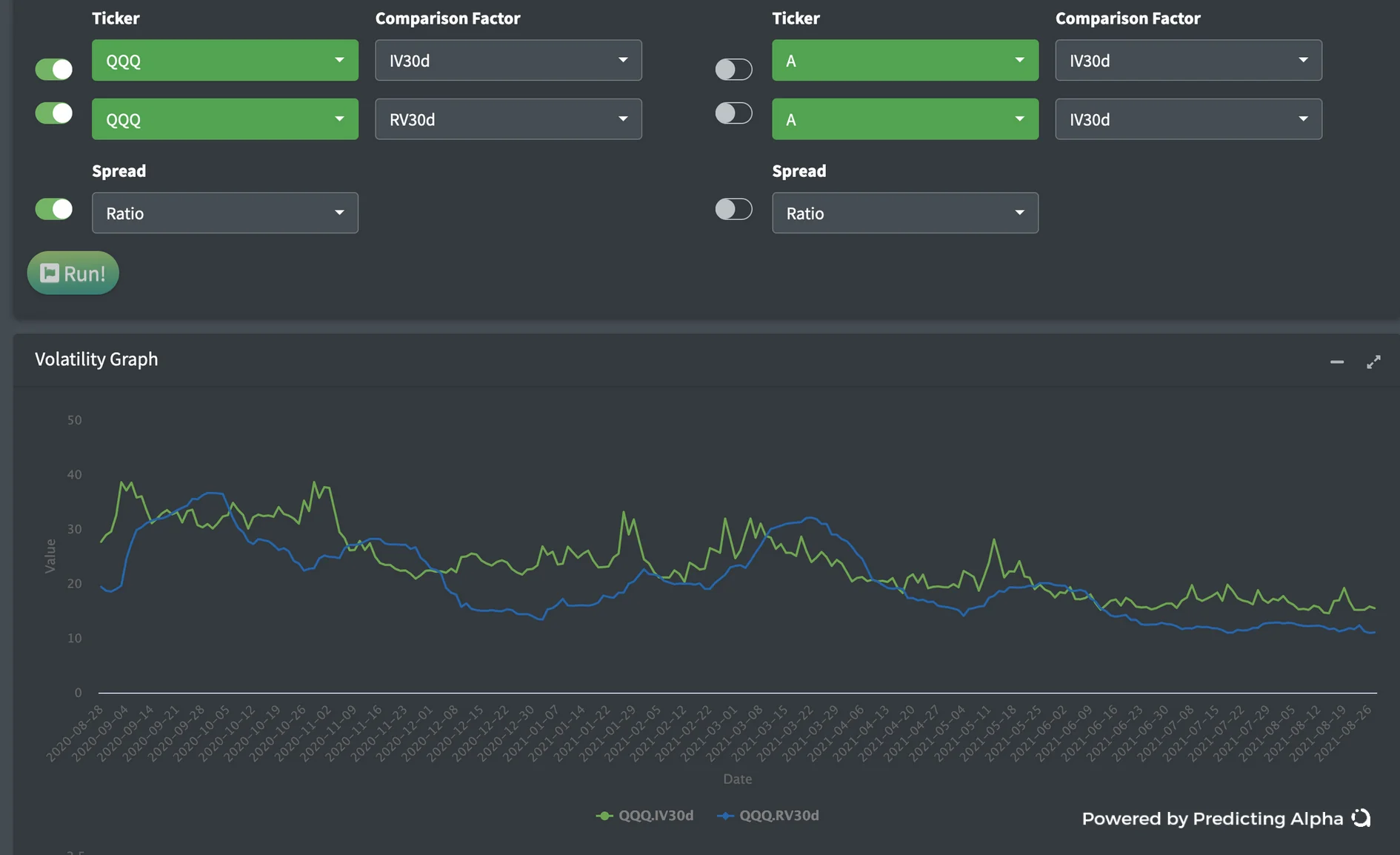Open the RV30d comparison factor dropdown

click(x=508, y=119)
